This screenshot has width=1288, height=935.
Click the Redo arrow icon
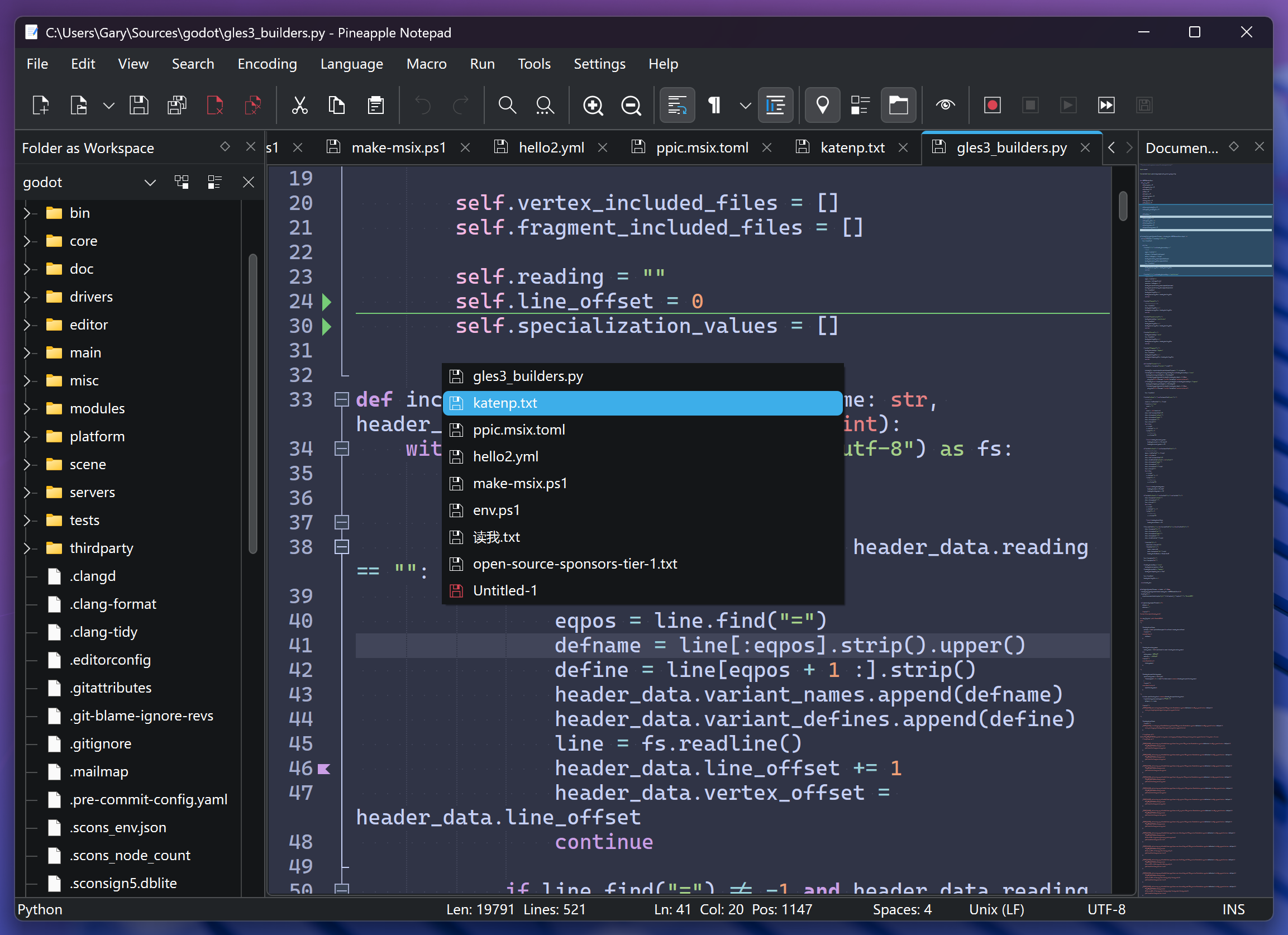pos(461,105)
